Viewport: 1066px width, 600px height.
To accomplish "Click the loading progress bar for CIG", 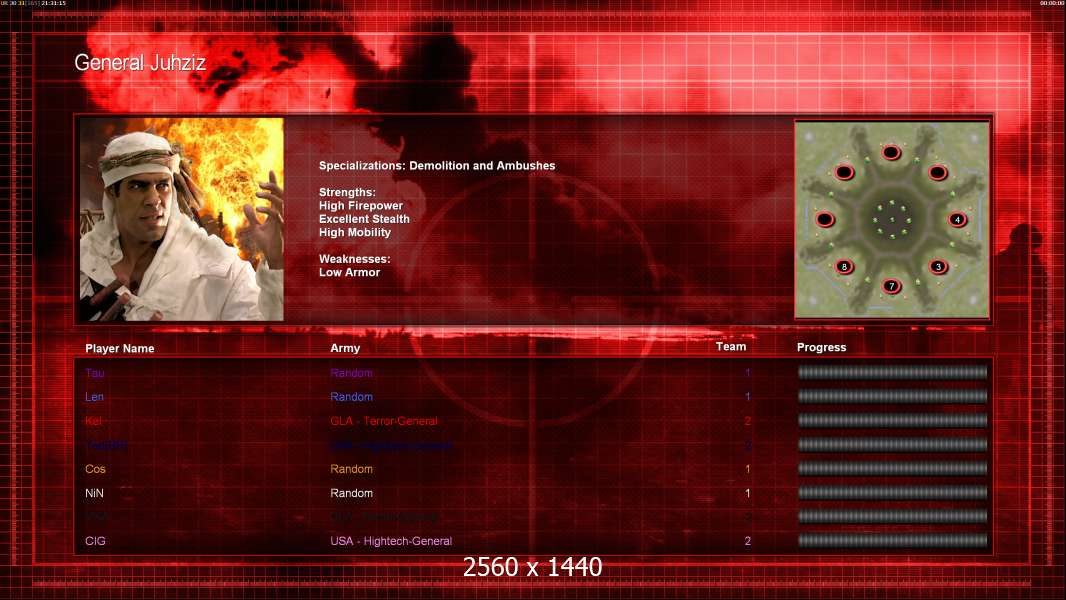I will [892, 541].
